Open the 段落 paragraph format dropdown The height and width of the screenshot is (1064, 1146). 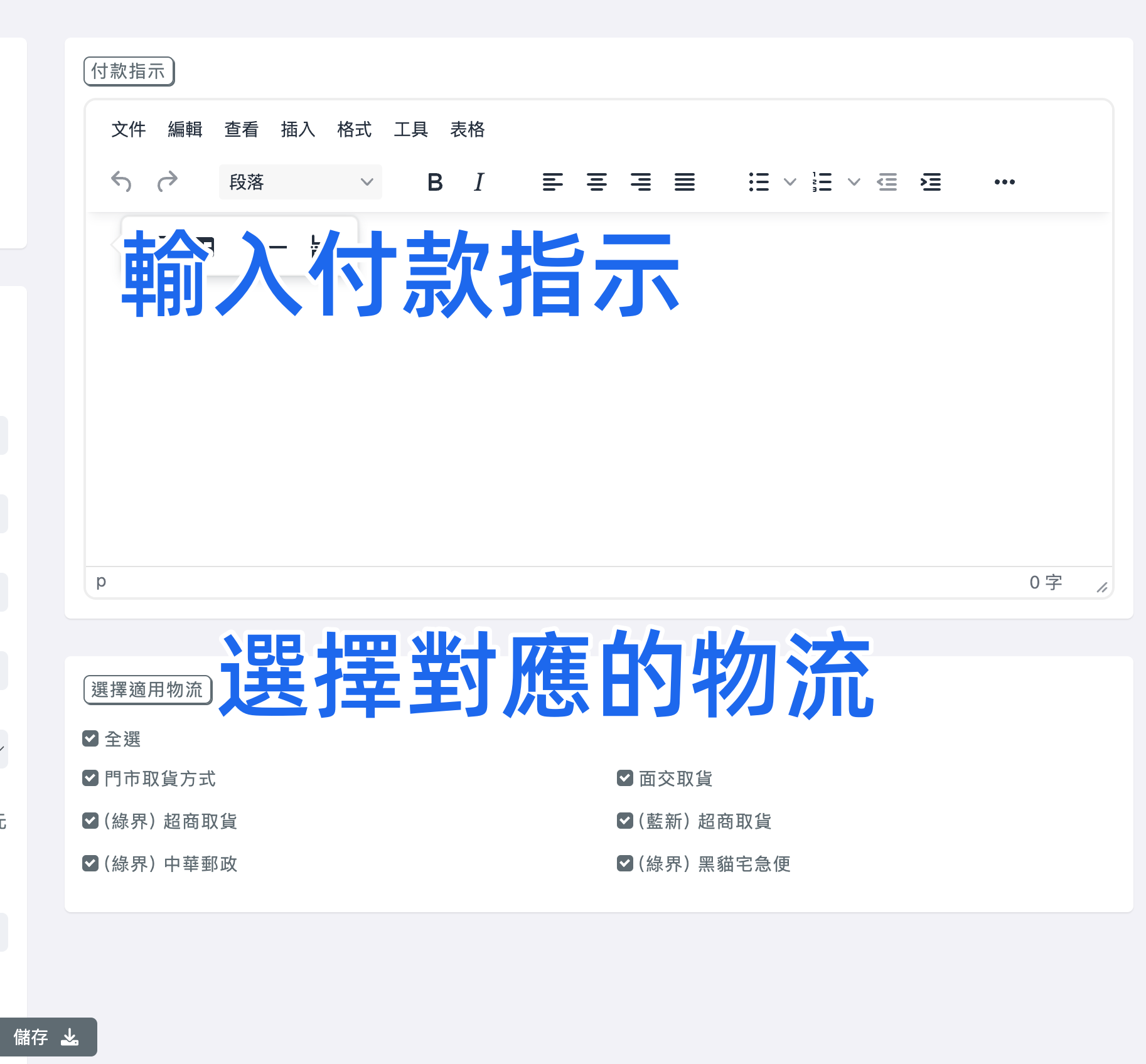[x=300, y=182]
